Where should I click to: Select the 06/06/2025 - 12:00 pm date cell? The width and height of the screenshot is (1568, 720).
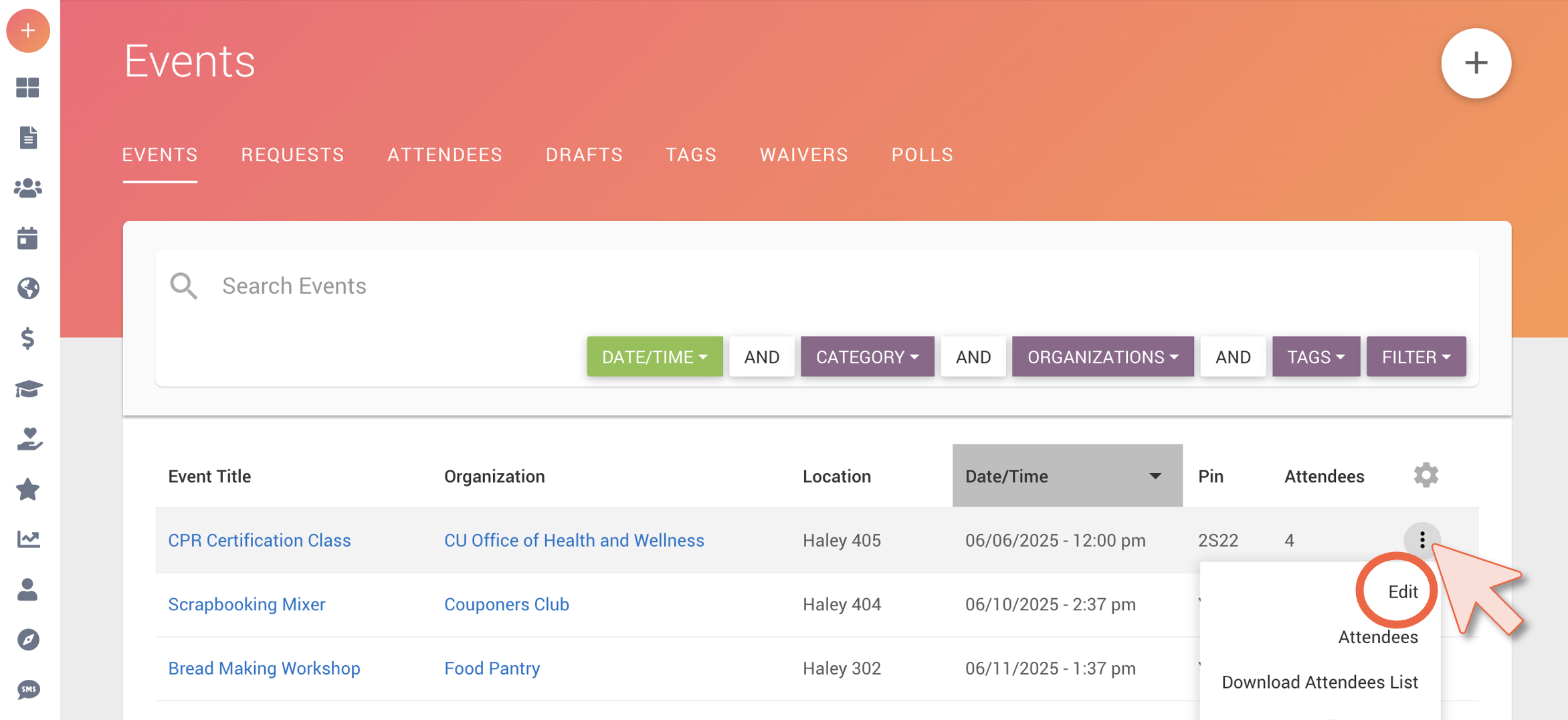pos(1055,540)
